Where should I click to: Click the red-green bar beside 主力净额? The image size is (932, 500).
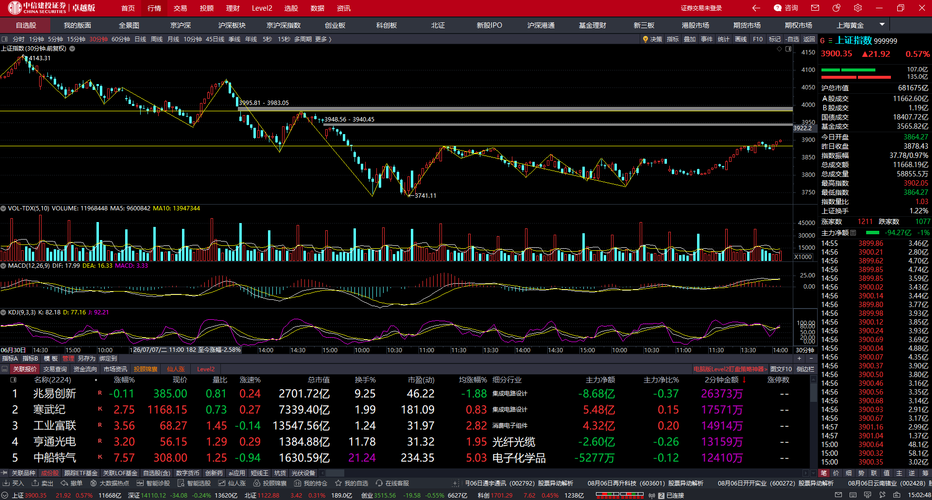click(x=873, y=232)
